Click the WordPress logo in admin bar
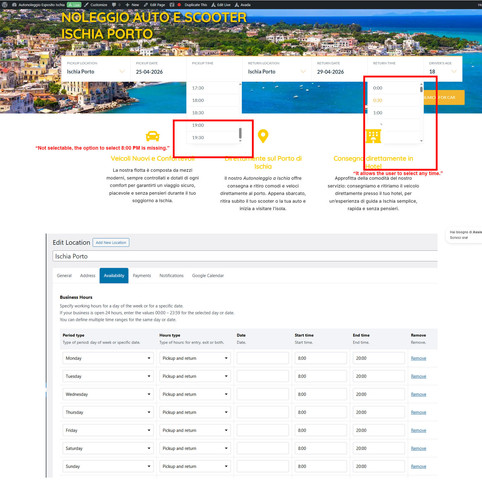The image size is (482, 500). click(x=5, y=5)
